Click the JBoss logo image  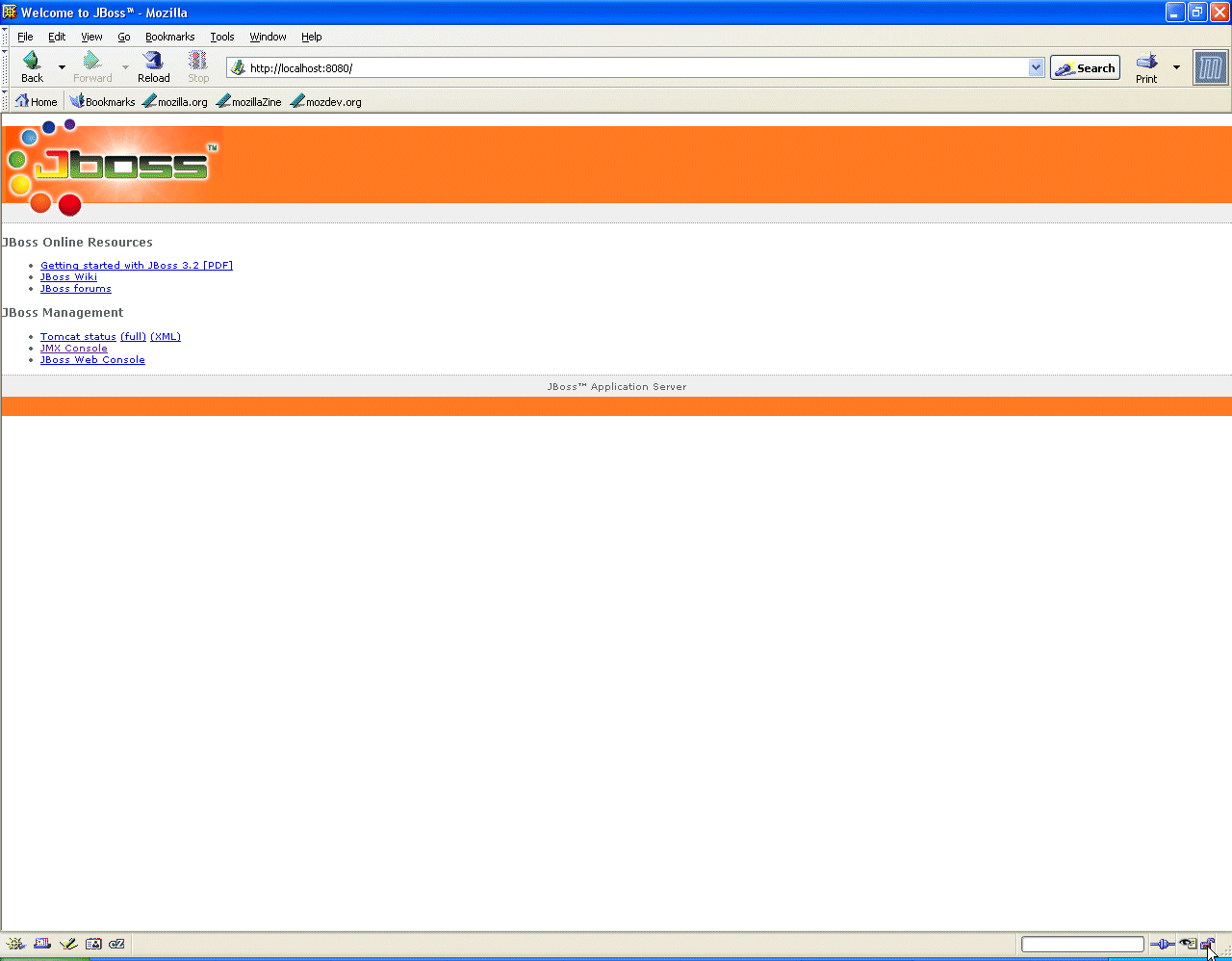click(112, 168)
